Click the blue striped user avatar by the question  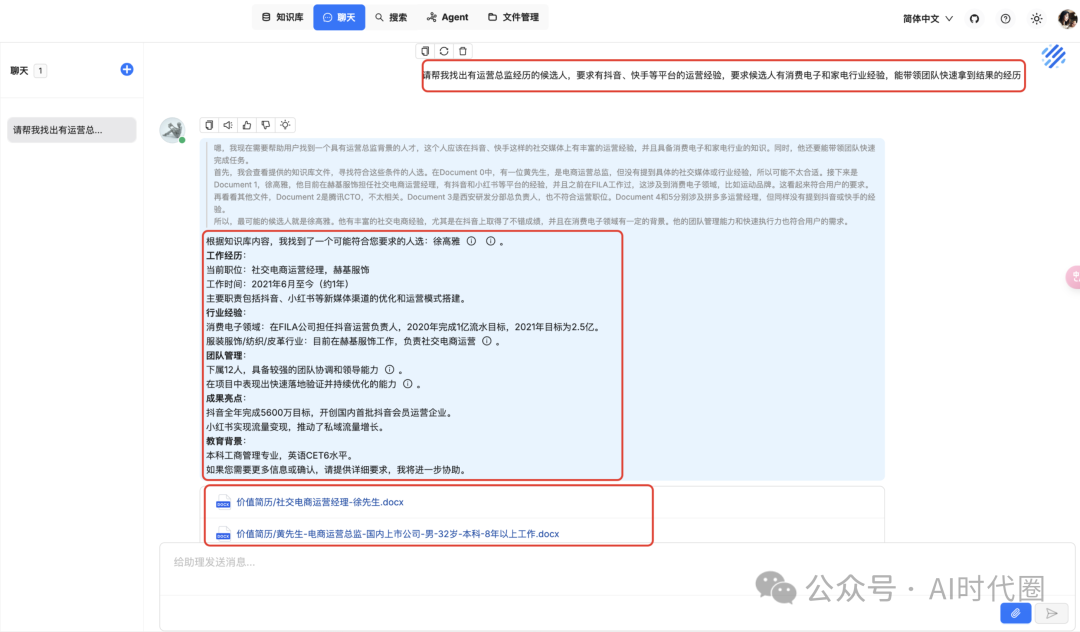(x=1054, y=56)
